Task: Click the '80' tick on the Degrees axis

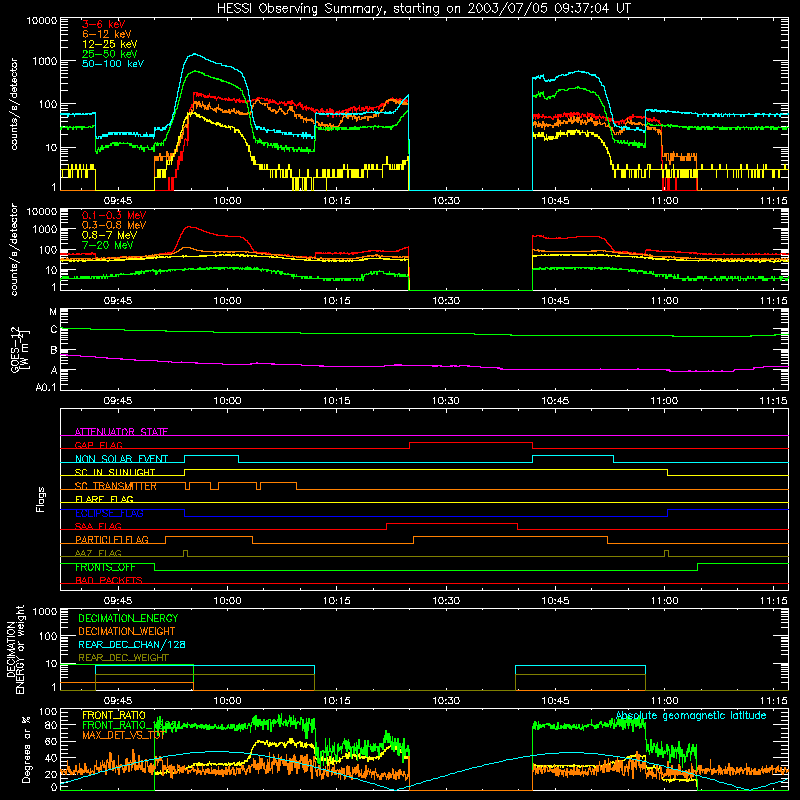Action: 51,726
